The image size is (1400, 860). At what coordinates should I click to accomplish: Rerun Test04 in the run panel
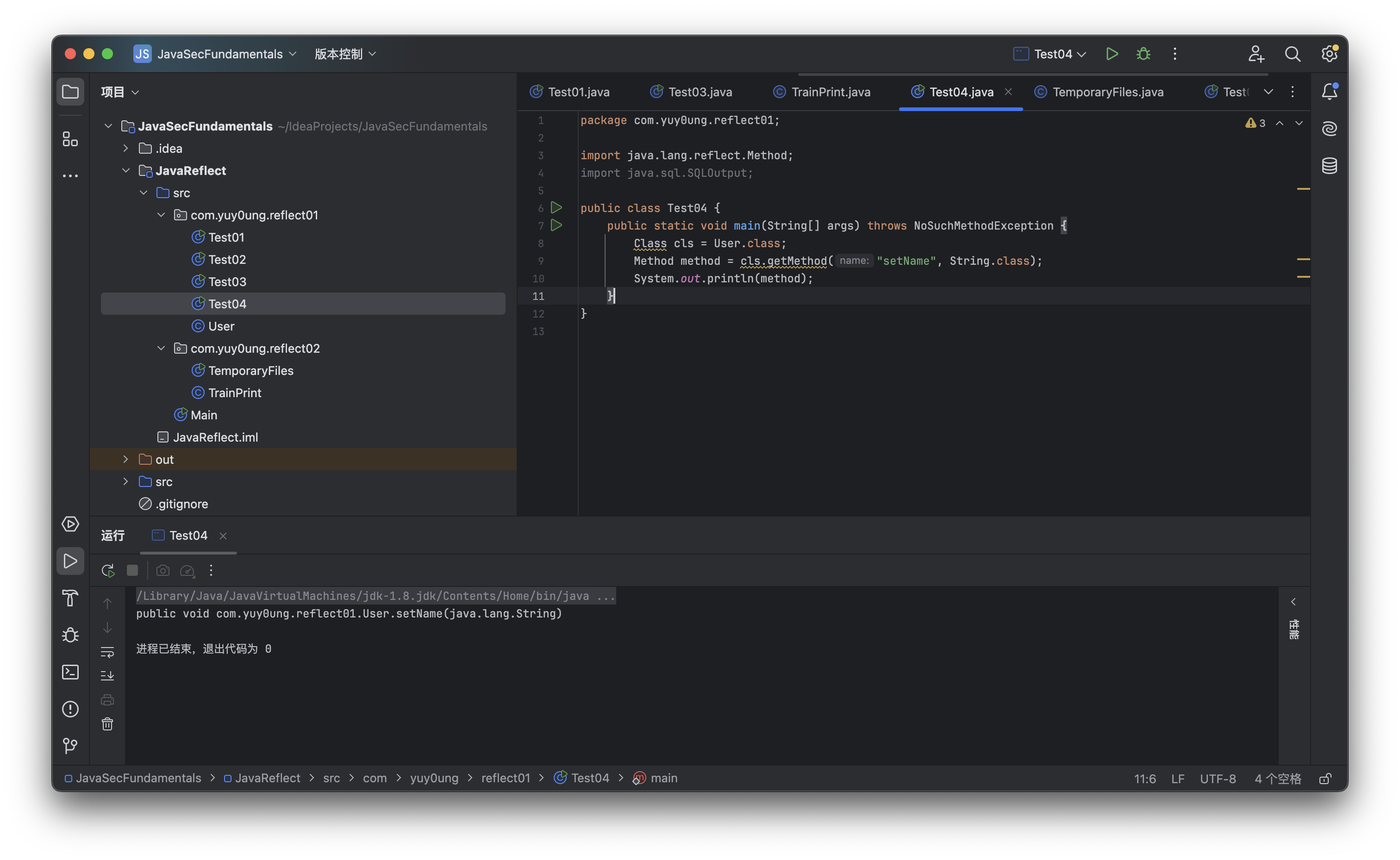click(107, 570)
